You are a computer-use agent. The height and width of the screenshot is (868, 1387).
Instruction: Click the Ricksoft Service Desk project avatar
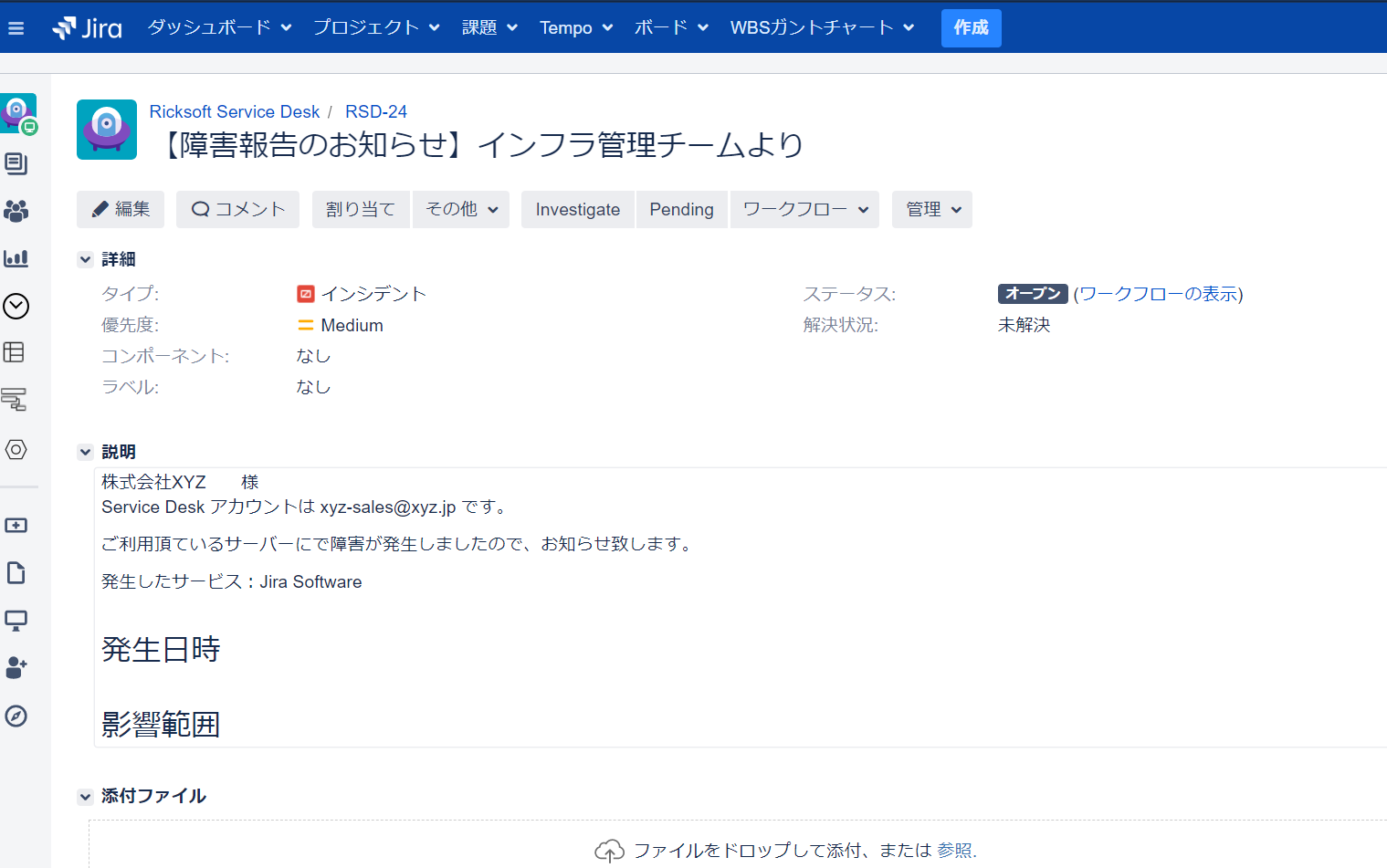coord(107,130)
